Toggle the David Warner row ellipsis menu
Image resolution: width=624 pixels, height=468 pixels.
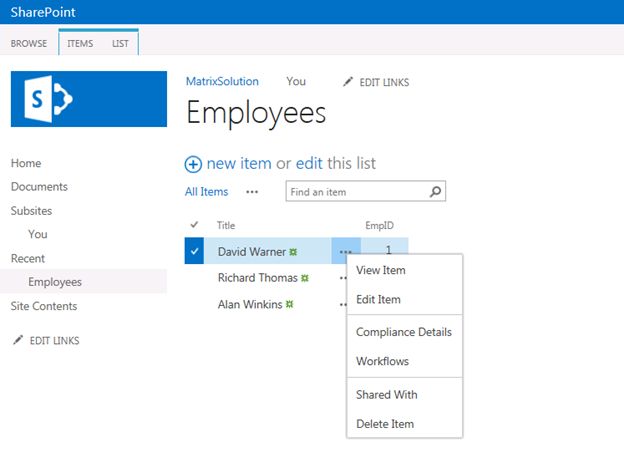345,252
